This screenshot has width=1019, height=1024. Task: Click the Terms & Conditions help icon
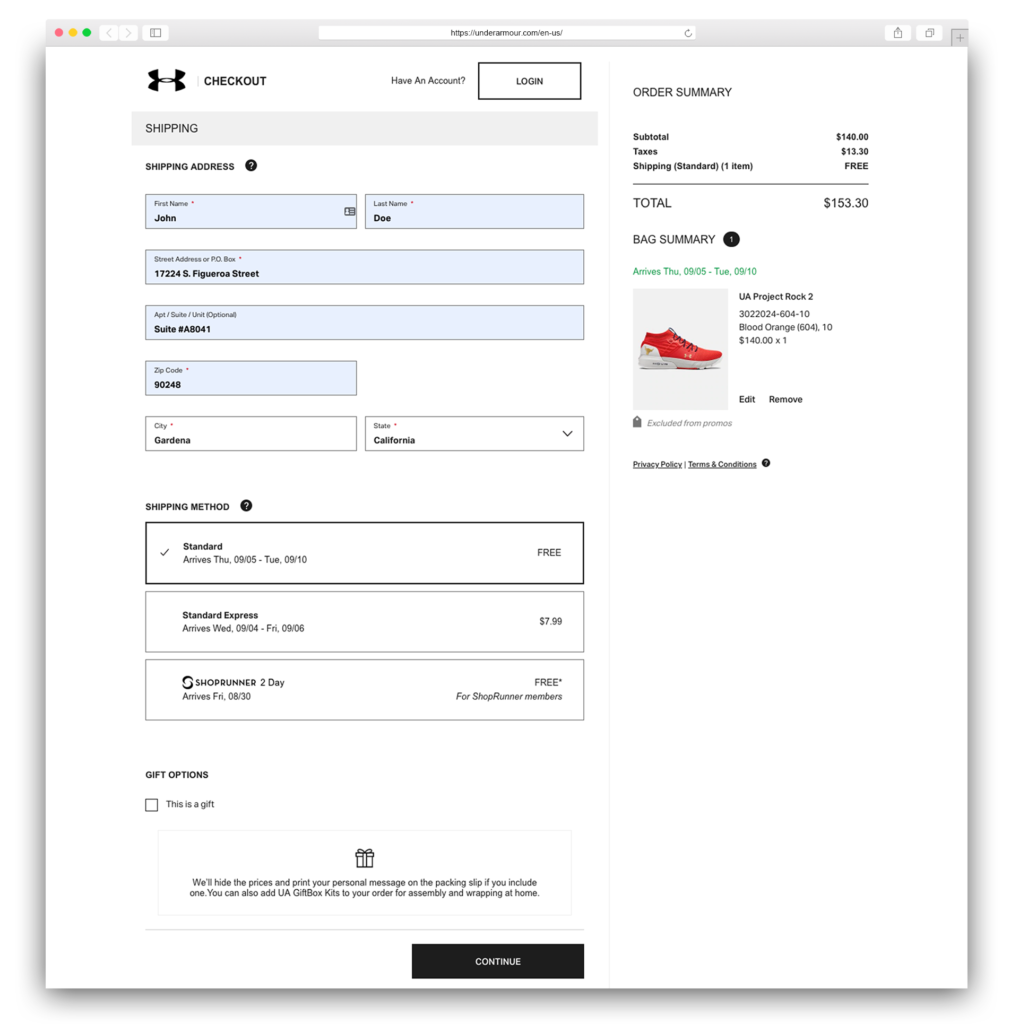766,463
